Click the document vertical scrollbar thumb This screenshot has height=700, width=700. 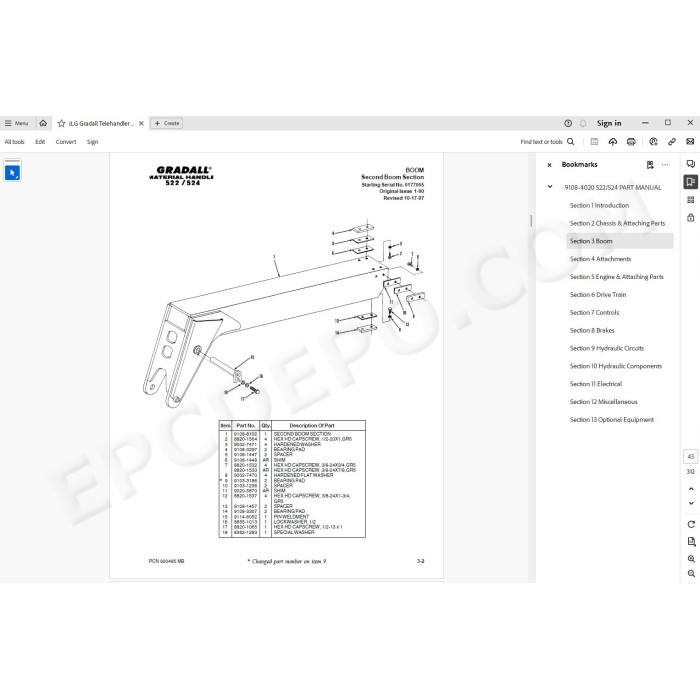click(x=531, y=221)
